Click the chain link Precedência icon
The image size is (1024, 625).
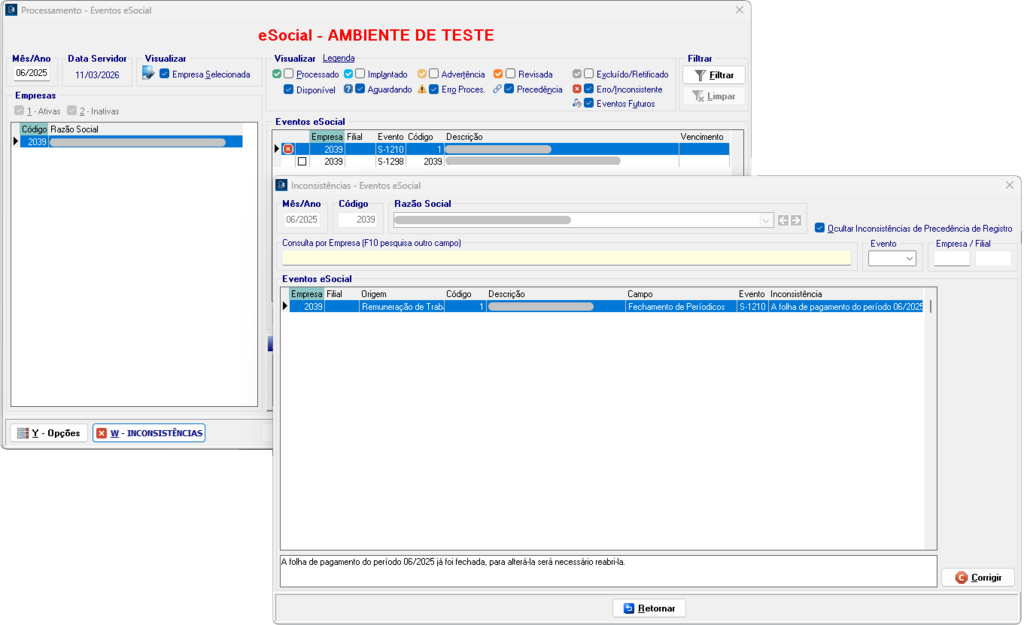click(497, 89)
